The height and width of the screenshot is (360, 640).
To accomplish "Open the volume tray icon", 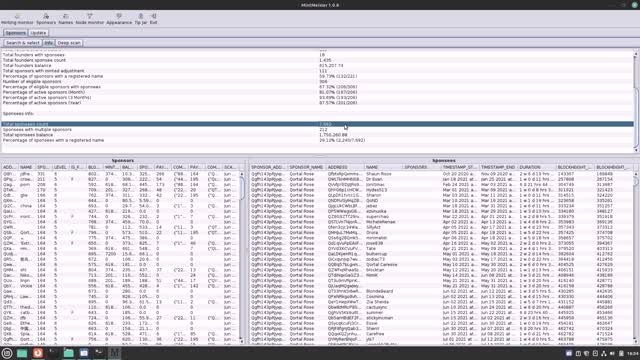I will 612,353.
